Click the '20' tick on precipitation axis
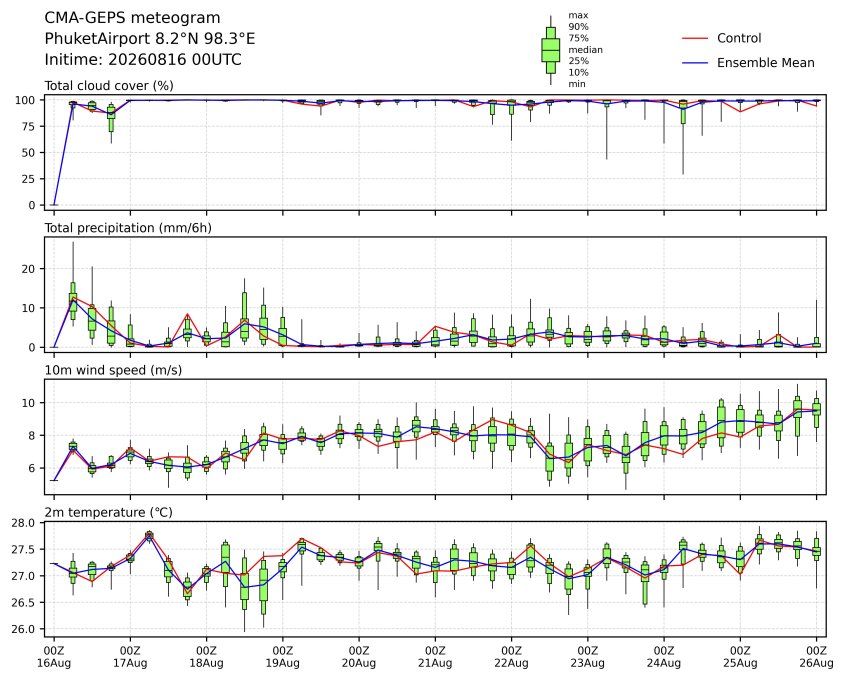845x680 pixels. pos(30,269)
